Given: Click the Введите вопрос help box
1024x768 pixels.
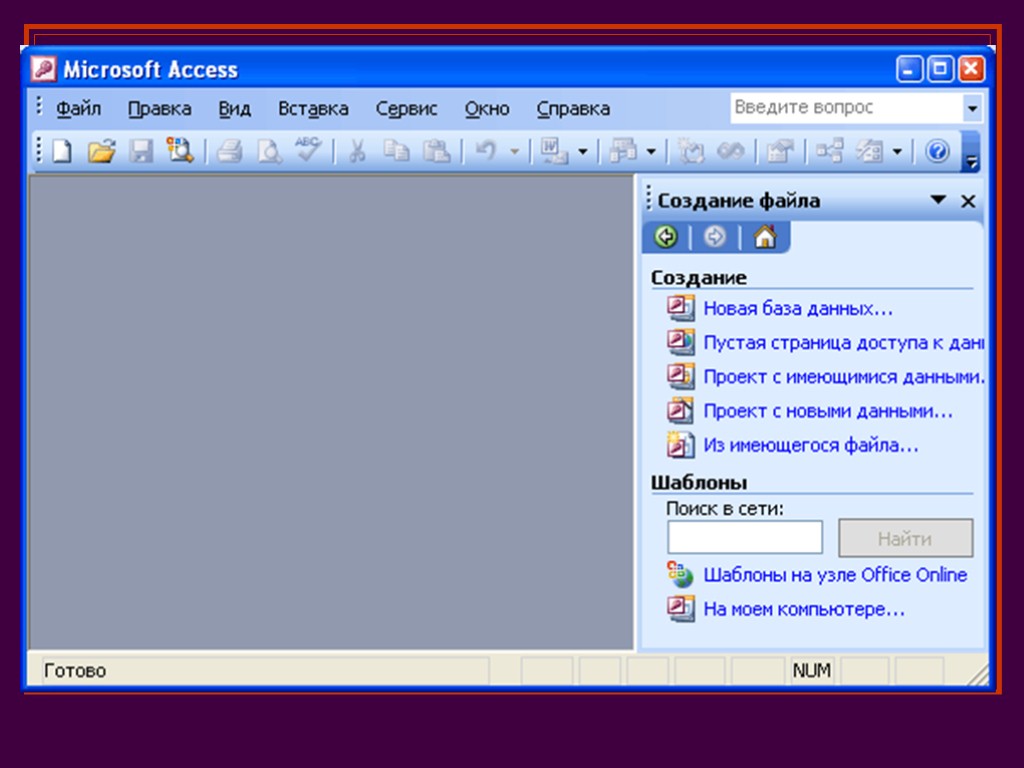Looking at the screenshot, I should 847,108.
